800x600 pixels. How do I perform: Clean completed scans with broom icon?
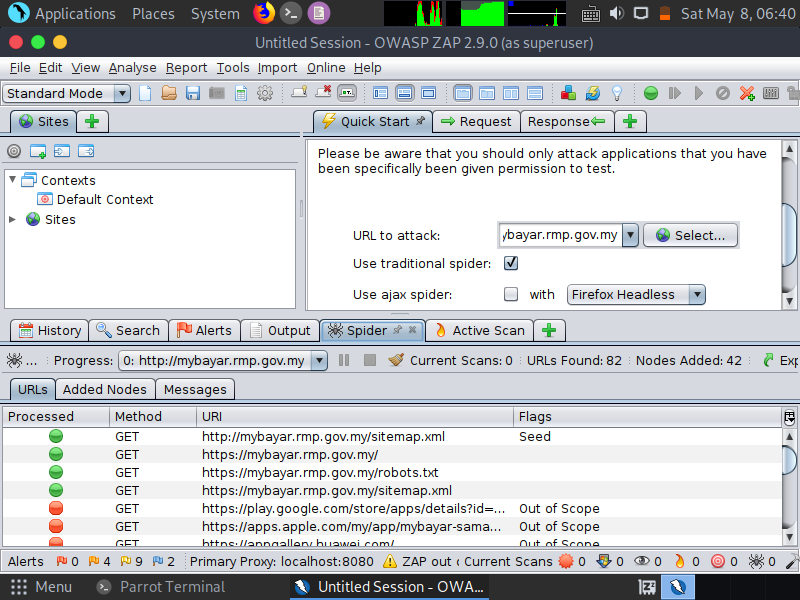(x=396, y=360)
